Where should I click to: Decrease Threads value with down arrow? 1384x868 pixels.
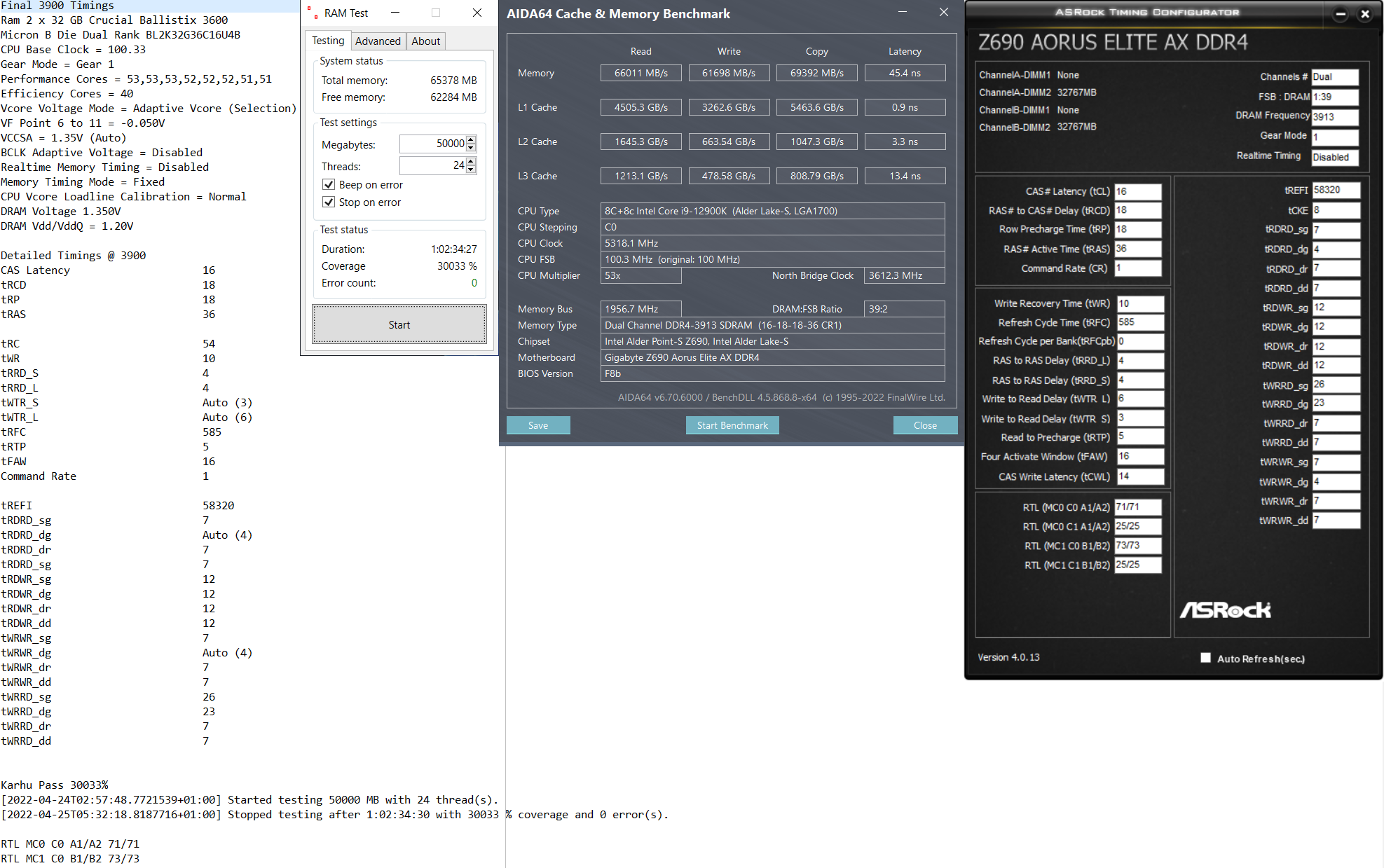click(x=471, y=170)
